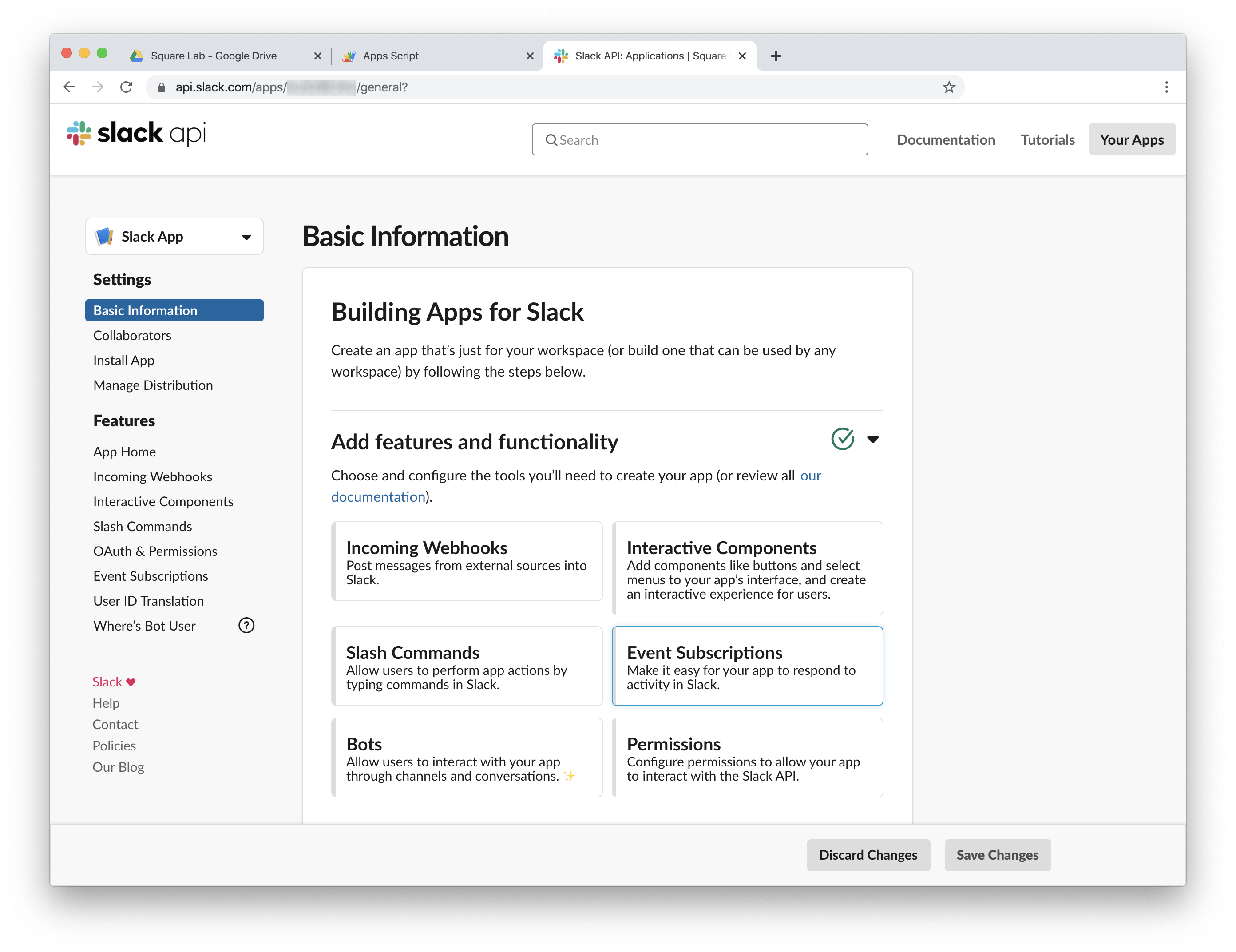Open the OAuth & Permissions sidebar item
1236x952 pixels.
[154, 550]
